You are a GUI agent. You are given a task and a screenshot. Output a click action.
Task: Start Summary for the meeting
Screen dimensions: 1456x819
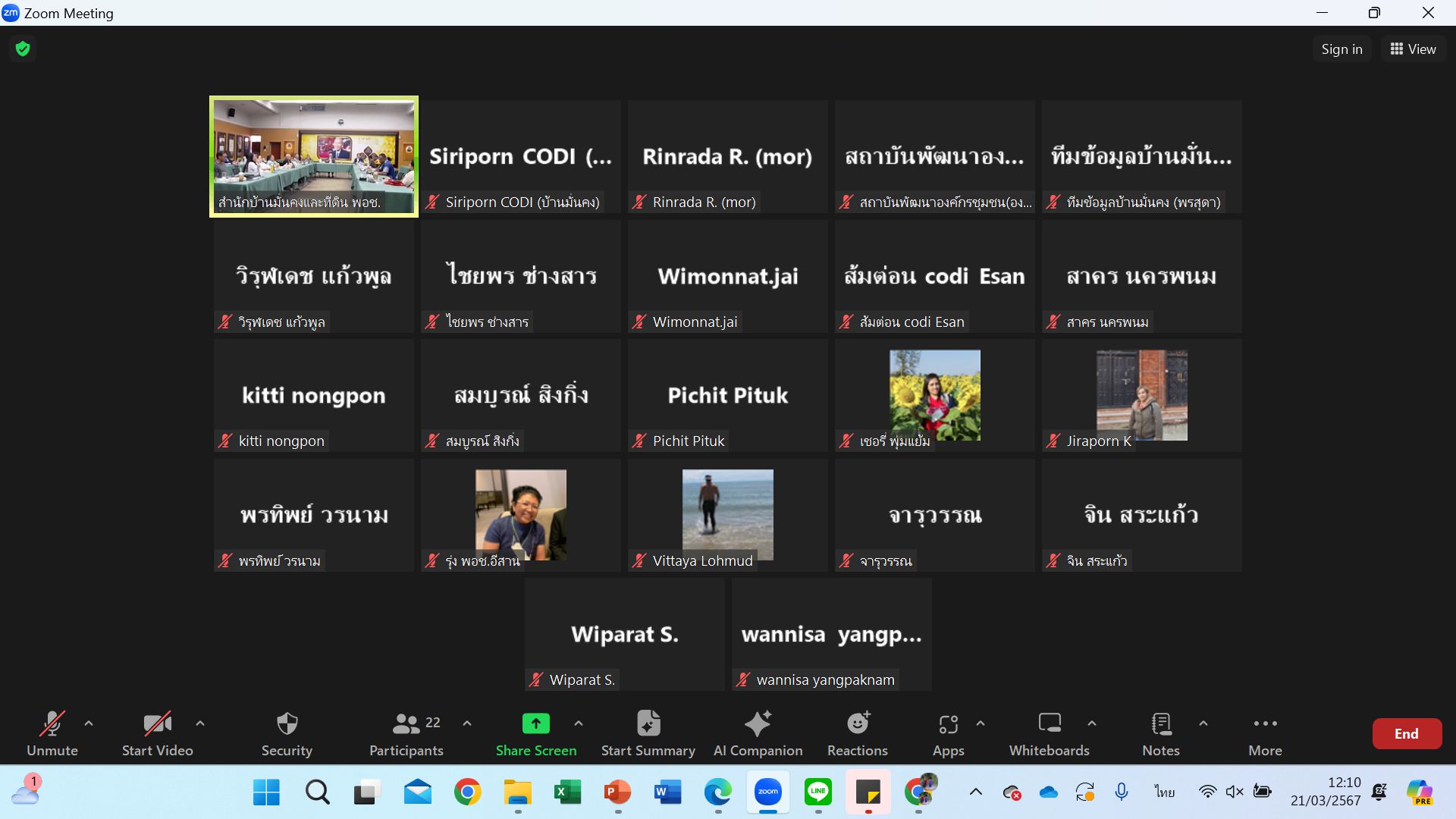(648, 733)
